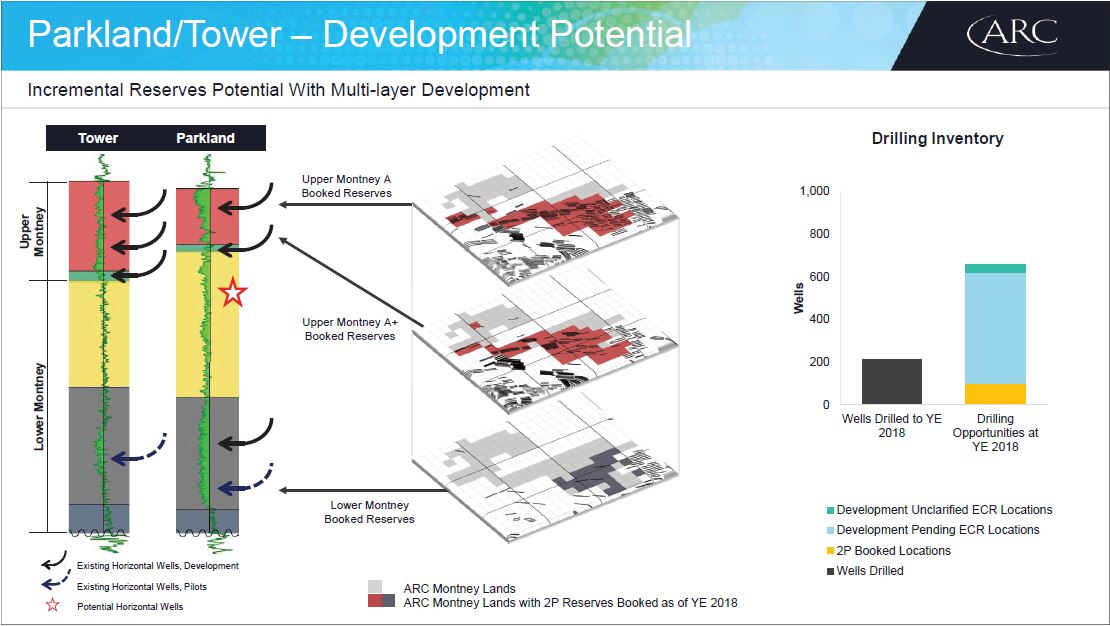Click the Upper Montney A+ Booked Reserves label
The height and width of the screenshot is (626, 1110).
[350, 329]
